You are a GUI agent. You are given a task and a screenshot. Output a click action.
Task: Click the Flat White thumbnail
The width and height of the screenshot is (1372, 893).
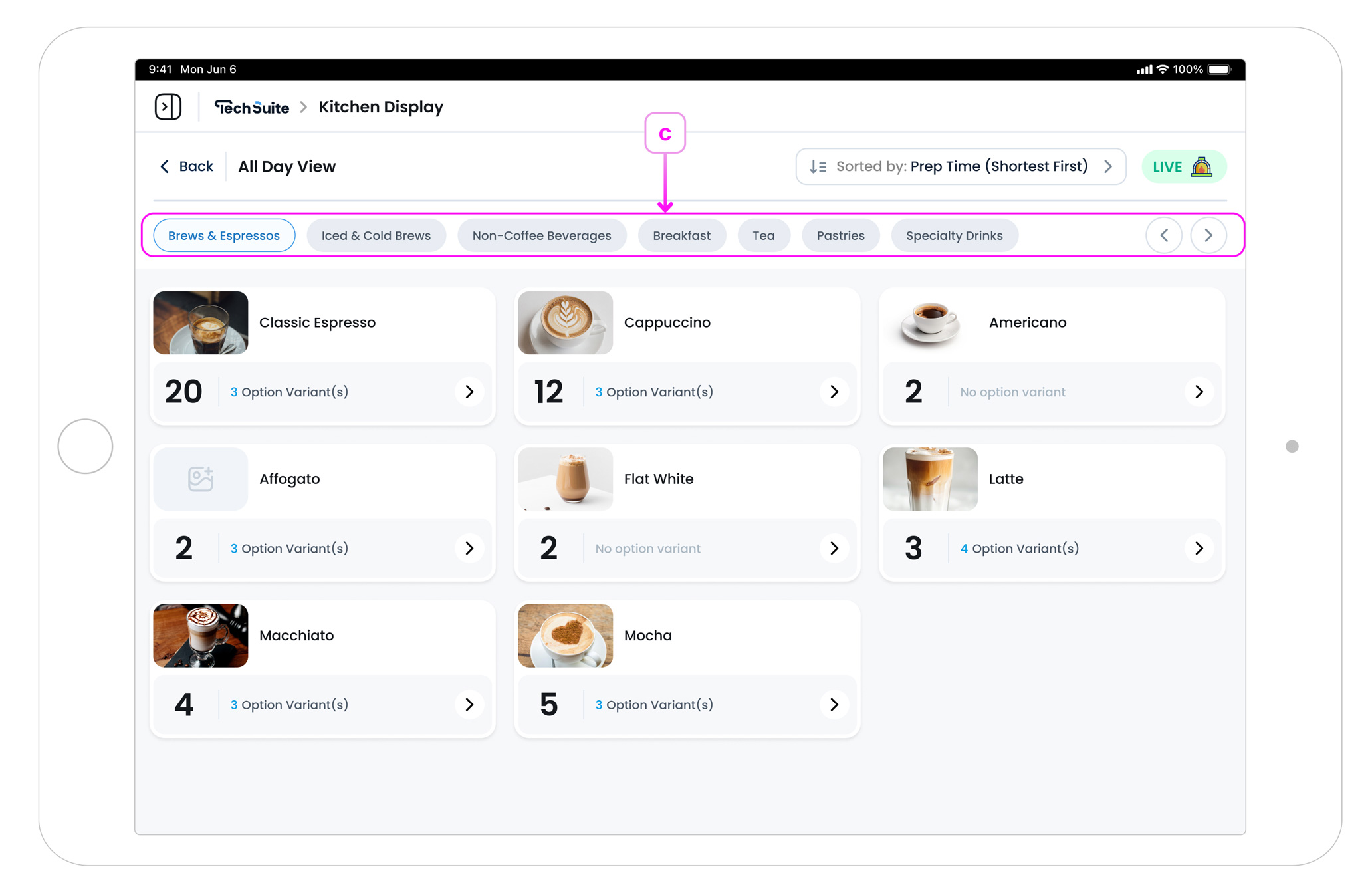[x=565, y=479]
